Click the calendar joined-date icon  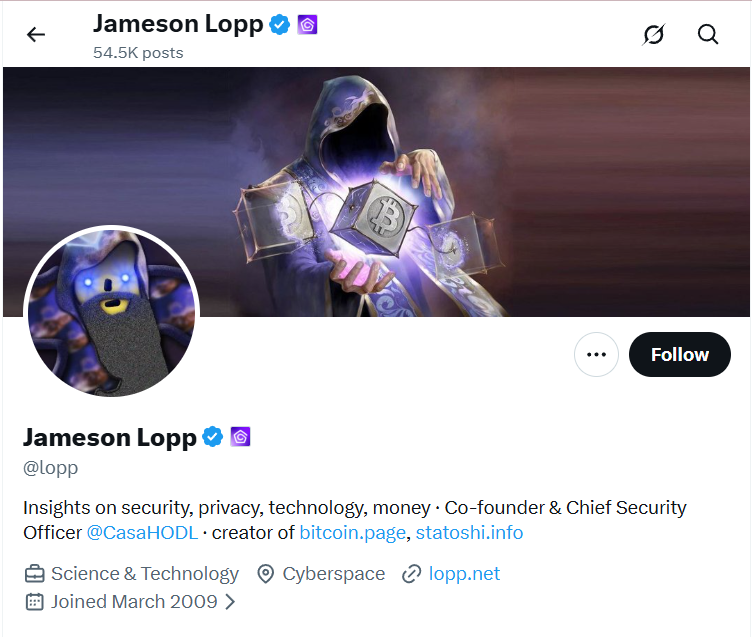coord(35,602)
